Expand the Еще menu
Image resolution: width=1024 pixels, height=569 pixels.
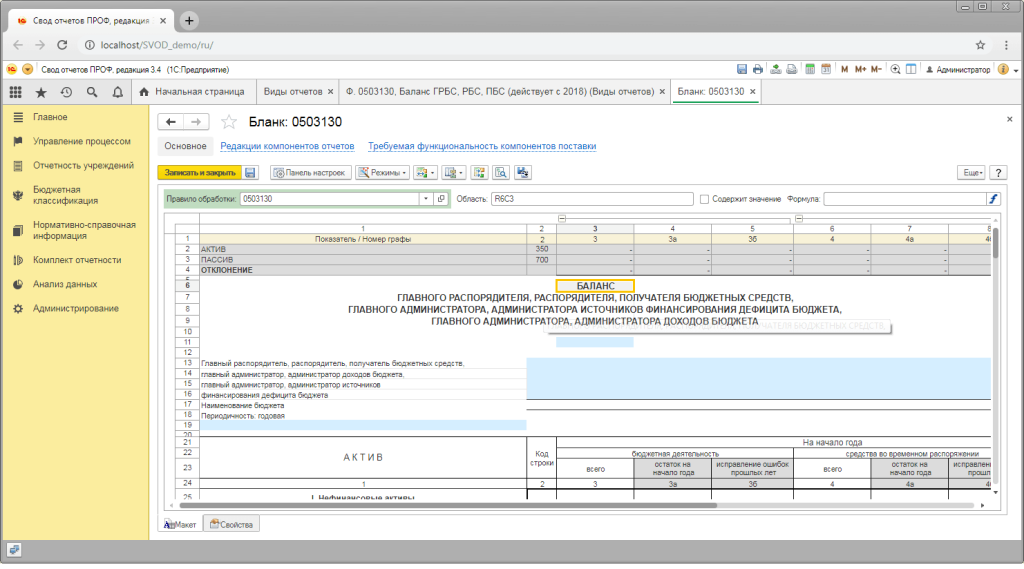(x=971, y=173)
